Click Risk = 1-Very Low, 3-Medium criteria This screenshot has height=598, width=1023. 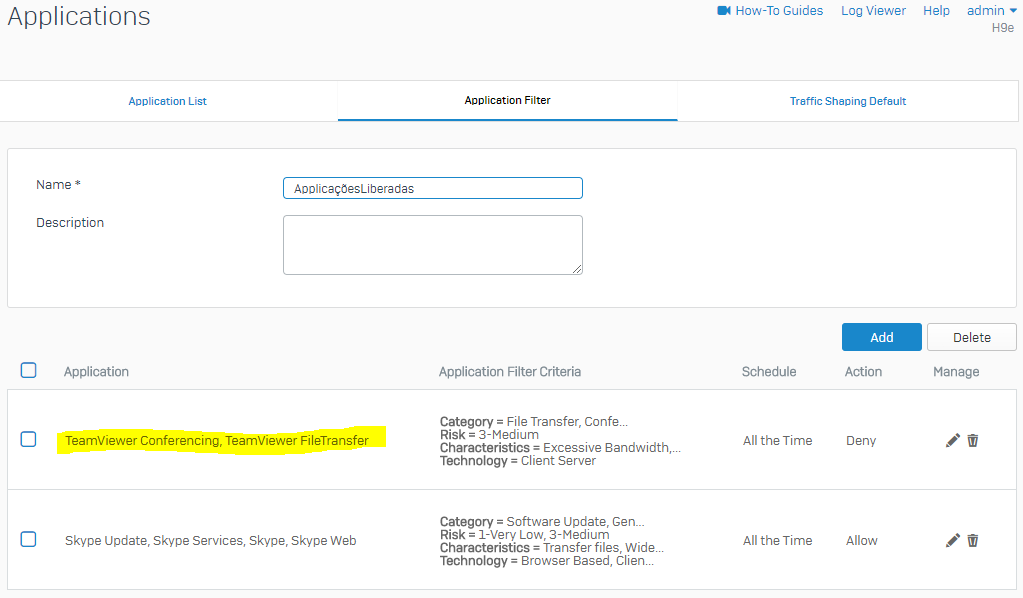525,535
